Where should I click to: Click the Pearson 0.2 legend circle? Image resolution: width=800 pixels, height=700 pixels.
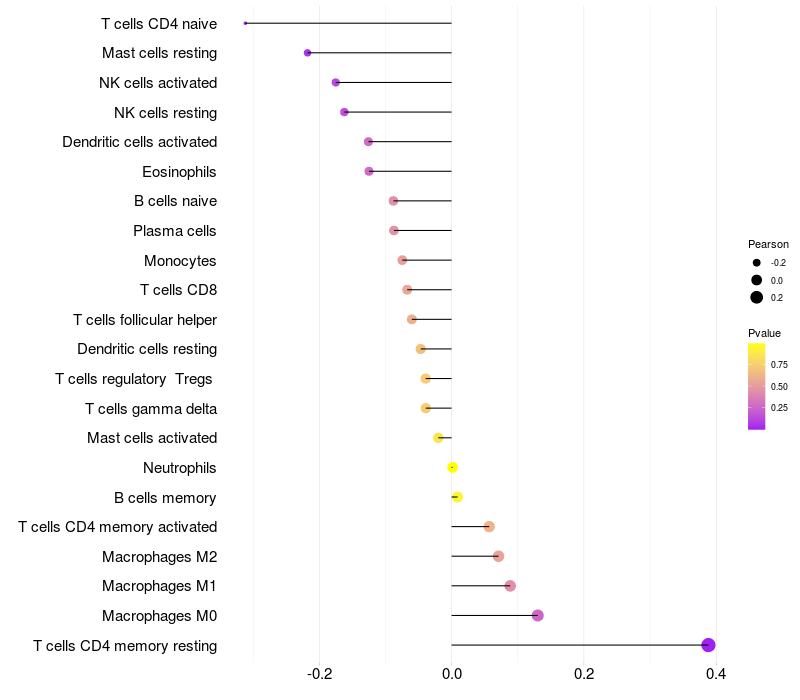point(756,297)
